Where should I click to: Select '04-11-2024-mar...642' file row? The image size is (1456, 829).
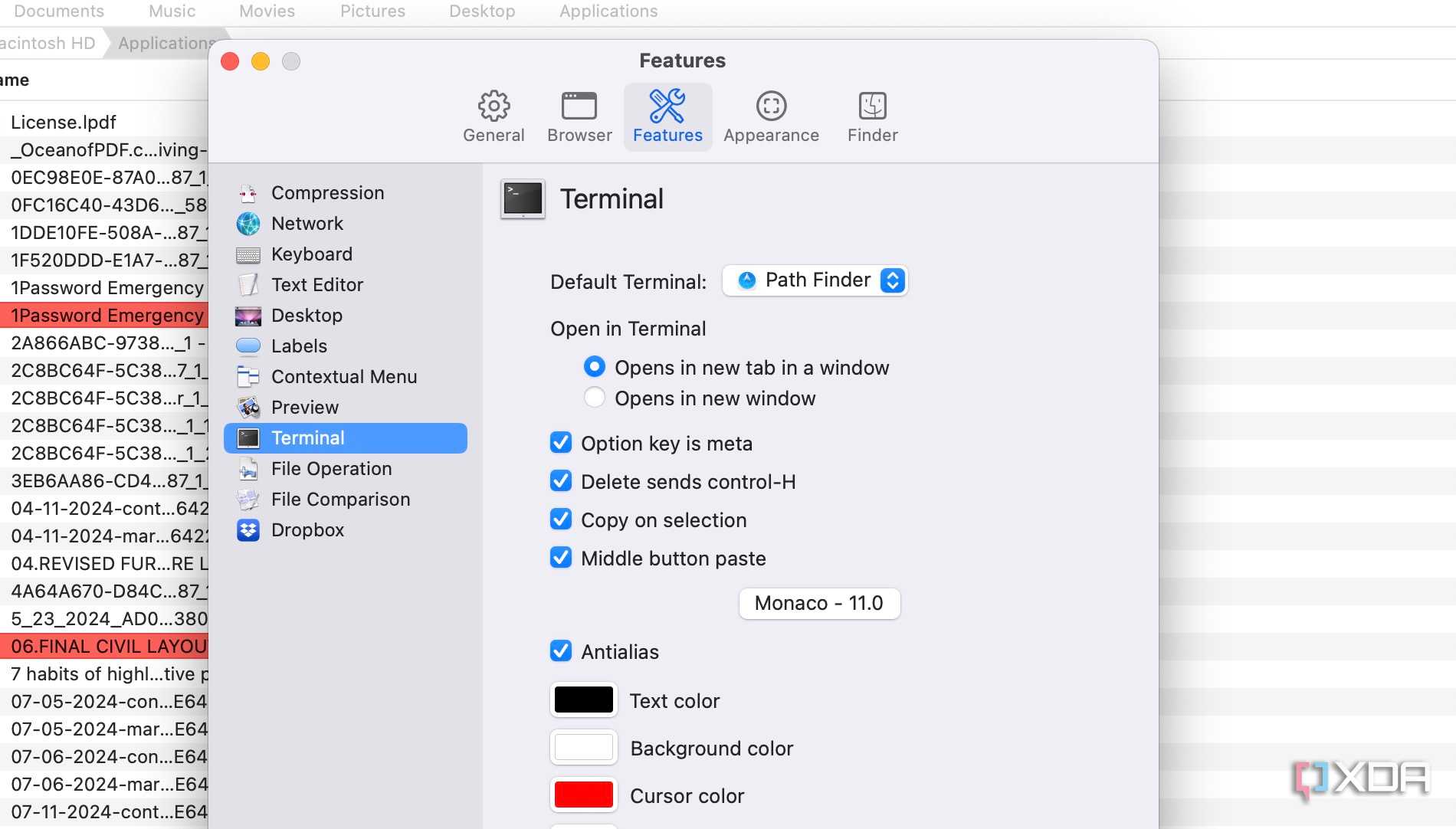[x=104, y=536]
